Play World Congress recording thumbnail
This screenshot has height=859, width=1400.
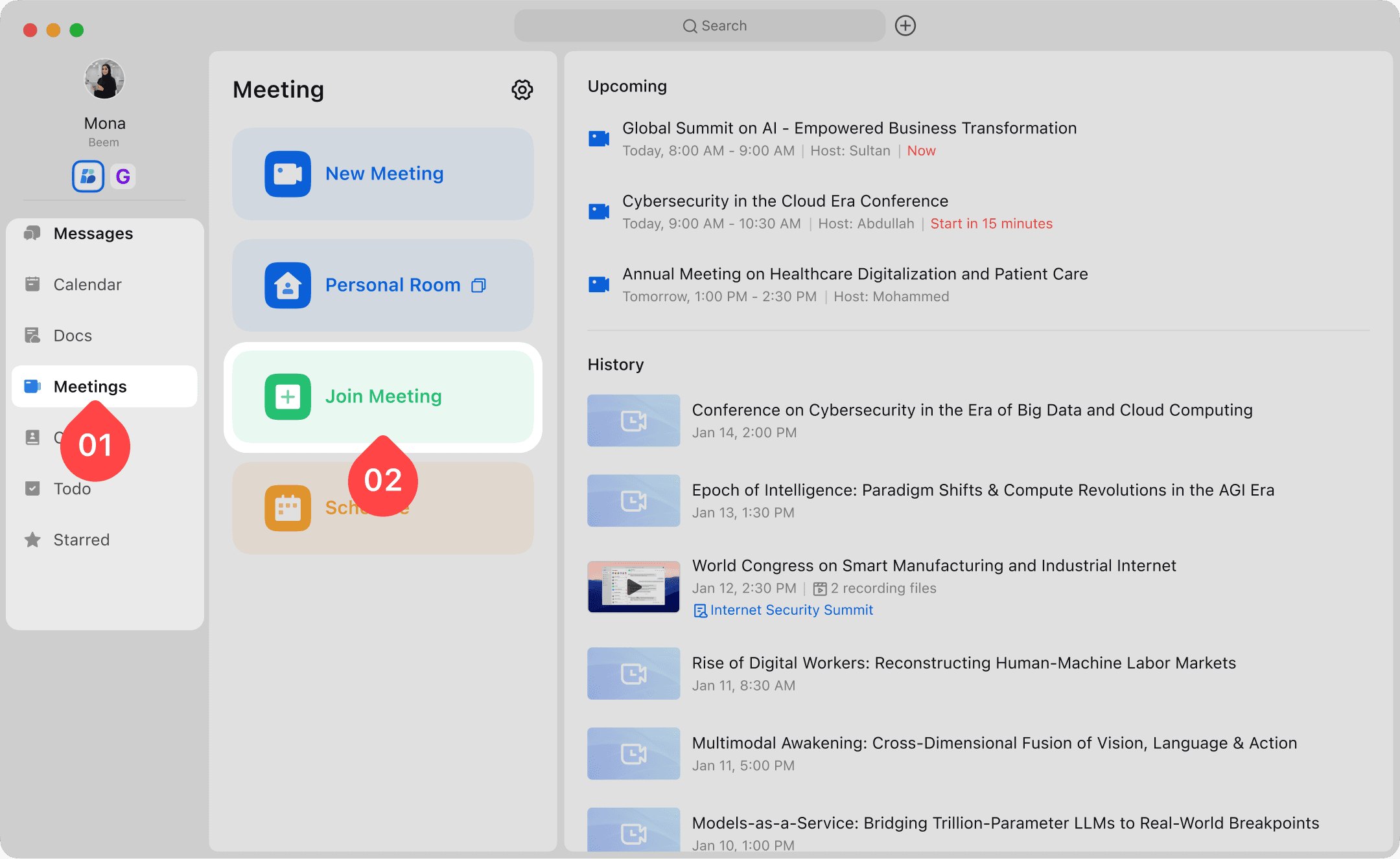(x=633, y=587)
